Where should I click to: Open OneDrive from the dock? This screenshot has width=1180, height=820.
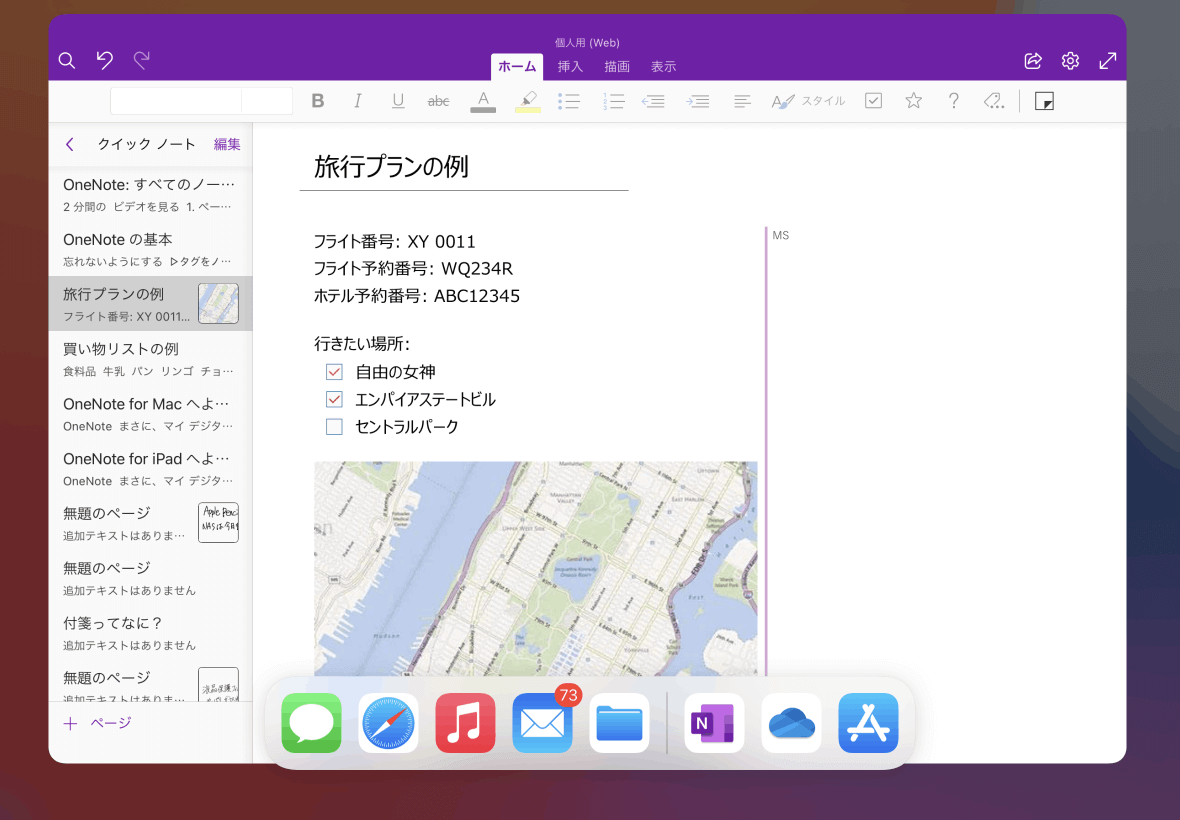click(792, 723)
